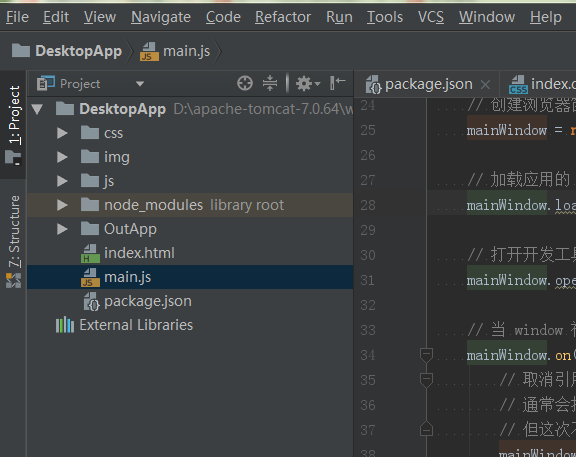Open the Edit menu

click(x=56, y=17)
